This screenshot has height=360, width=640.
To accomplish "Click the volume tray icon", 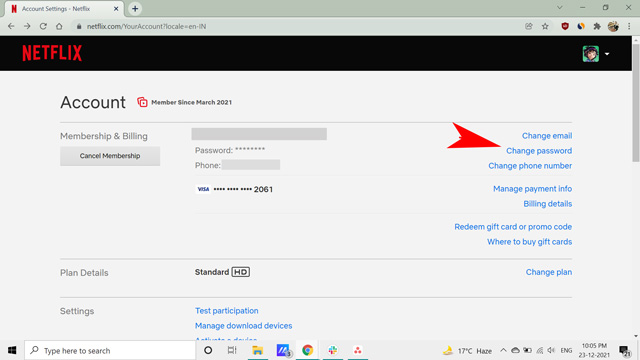I will tap(551, 350).
